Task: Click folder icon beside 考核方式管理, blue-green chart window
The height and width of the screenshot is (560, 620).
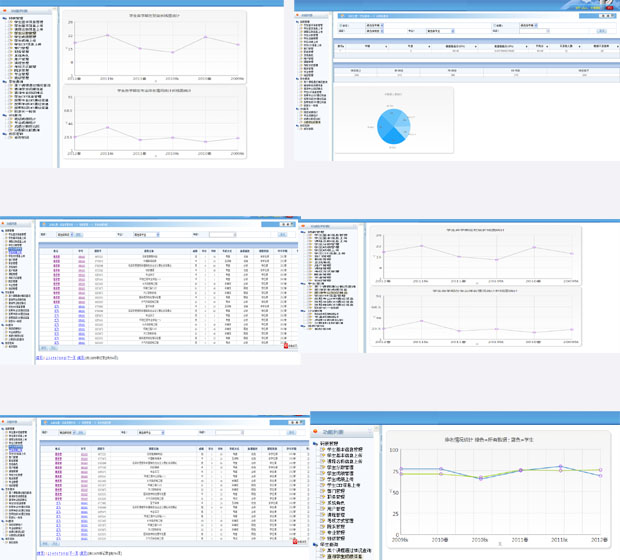Action: click(x=322, y=520)
